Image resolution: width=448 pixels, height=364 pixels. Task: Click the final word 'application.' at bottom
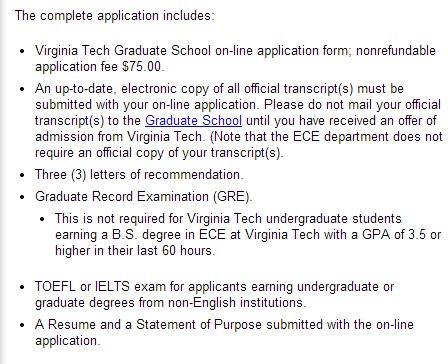coord(67,341)
